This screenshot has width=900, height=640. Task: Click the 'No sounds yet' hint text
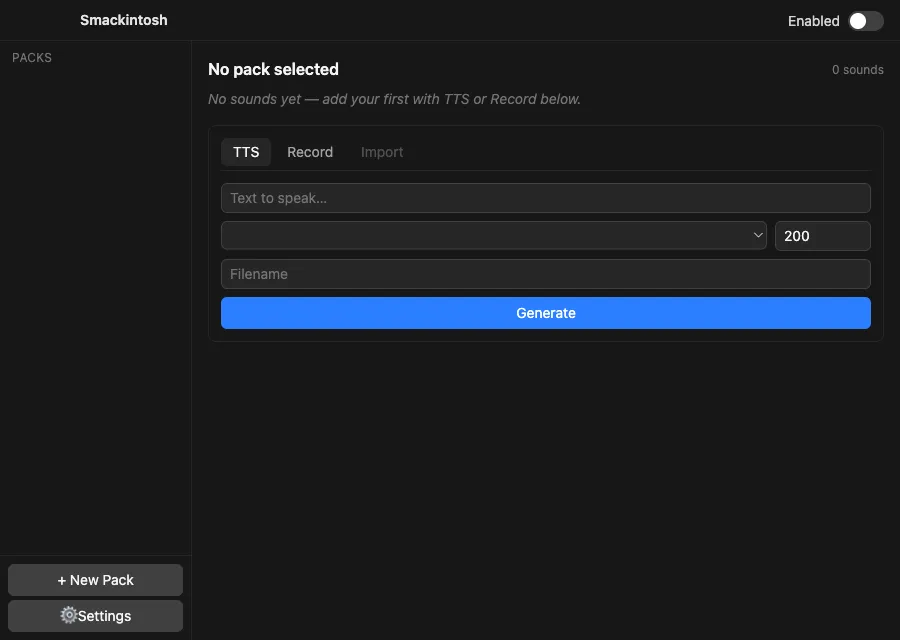[x=394, y=99]
